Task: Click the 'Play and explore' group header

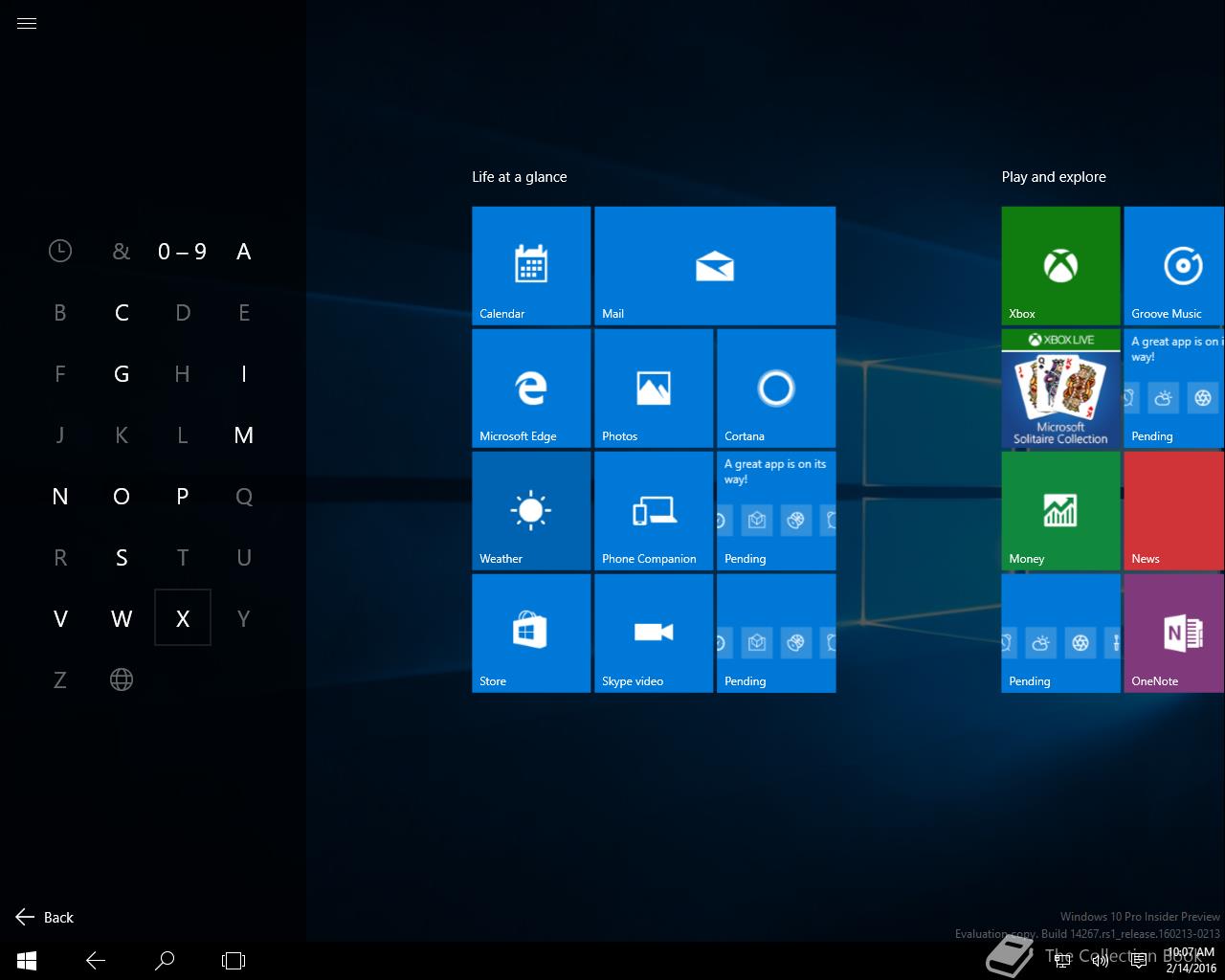Action: (1054, 177)
